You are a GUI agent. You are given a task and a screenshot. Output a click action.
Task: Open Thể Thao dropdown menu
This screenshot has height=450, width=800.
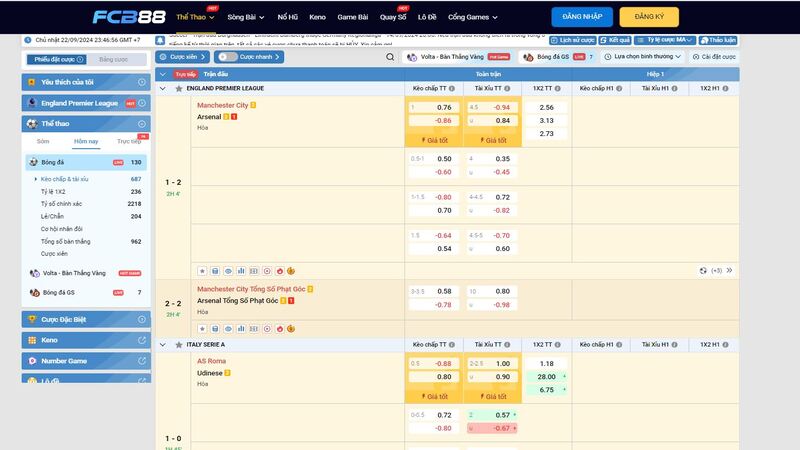195,17
